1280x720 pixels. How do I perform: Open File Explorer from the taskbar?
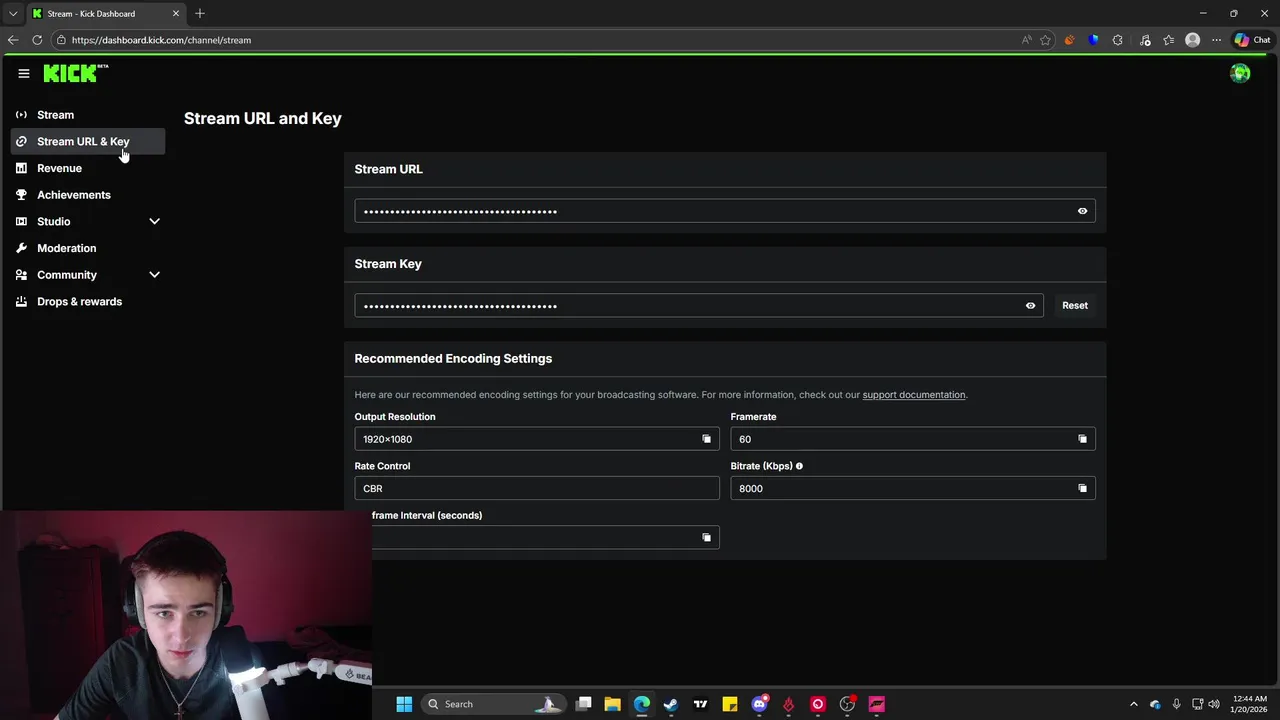coord(612,704)
